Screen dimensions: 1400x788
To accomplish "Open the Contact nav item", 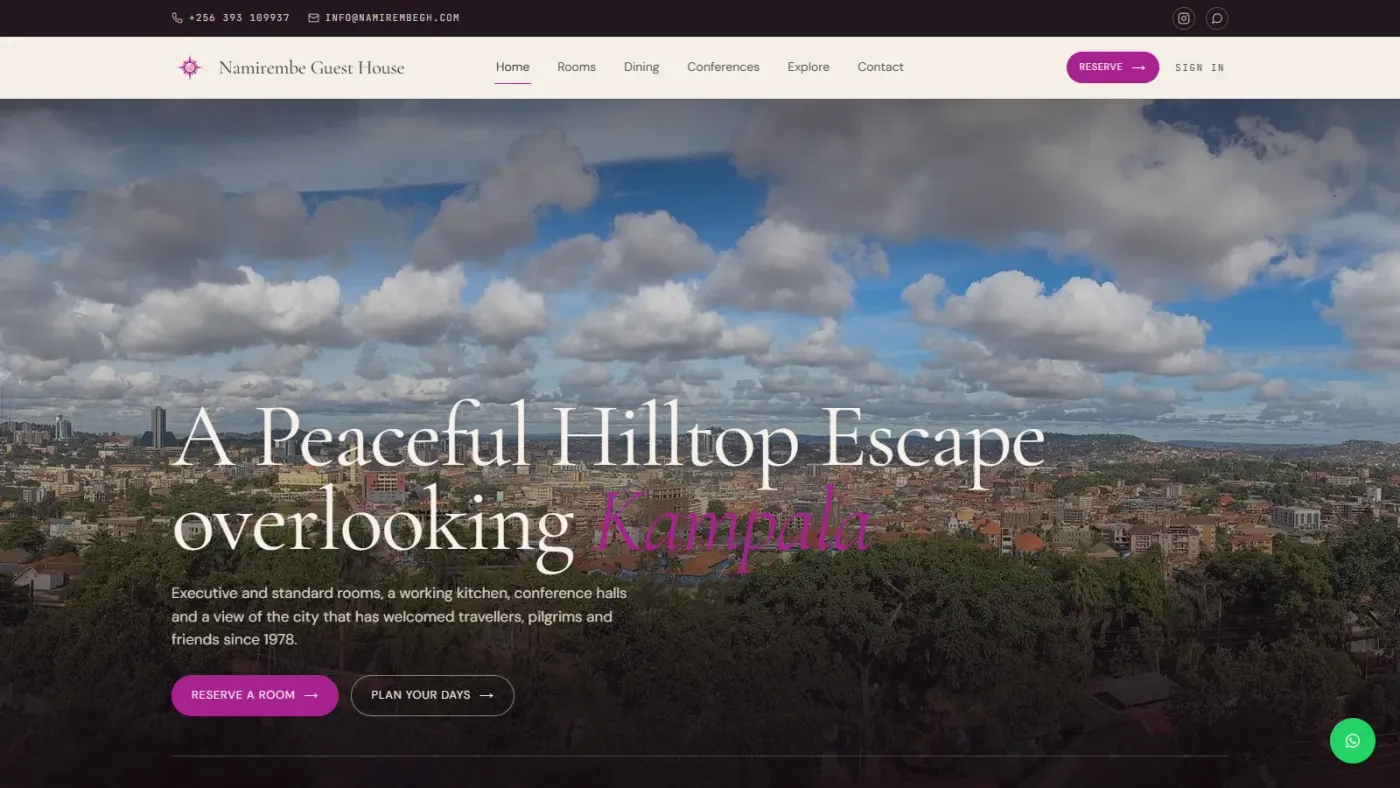I will (x=880, y=67).
